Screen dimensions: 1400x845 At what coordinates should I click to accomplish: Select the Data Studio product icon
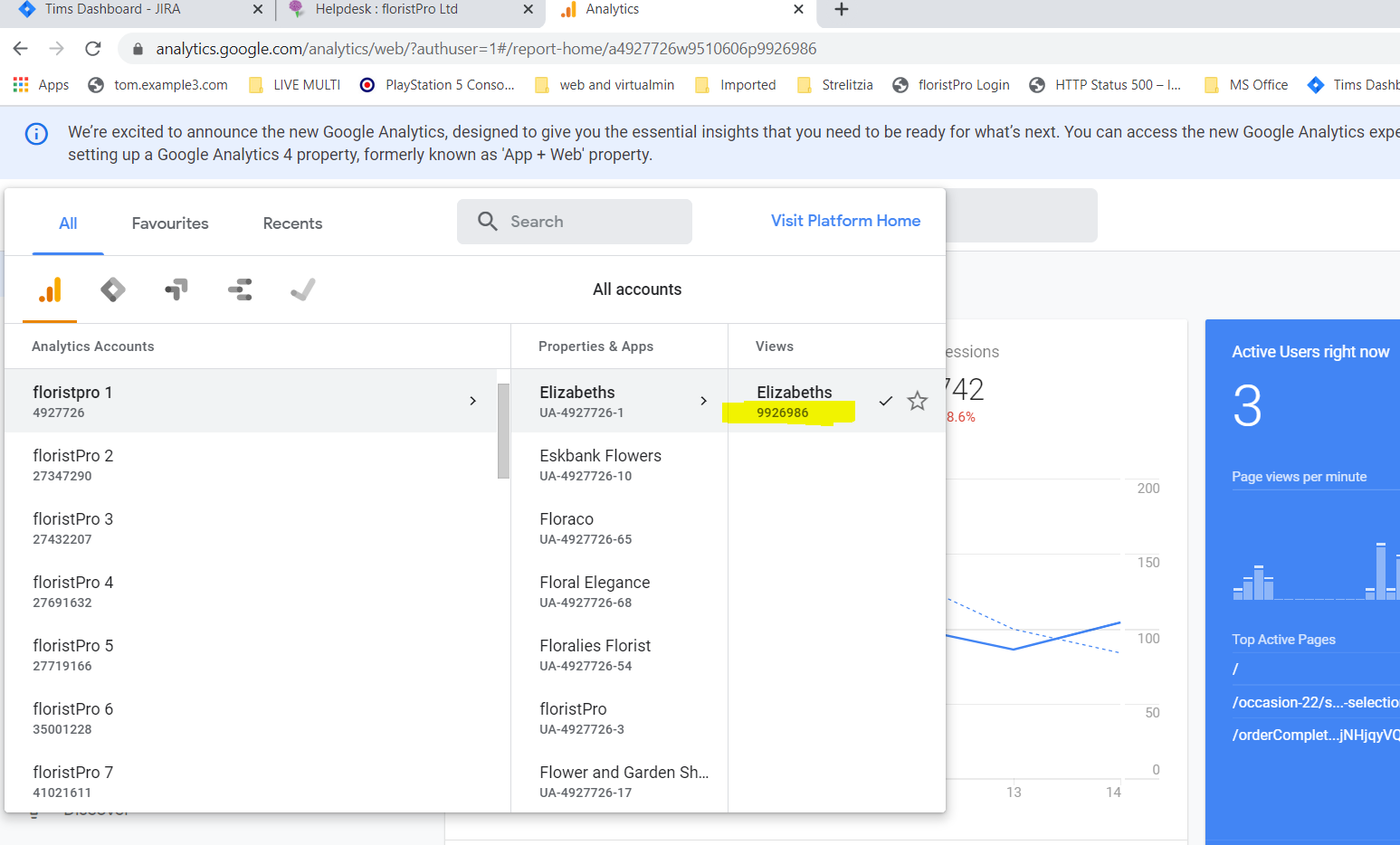tap(240, 290)
